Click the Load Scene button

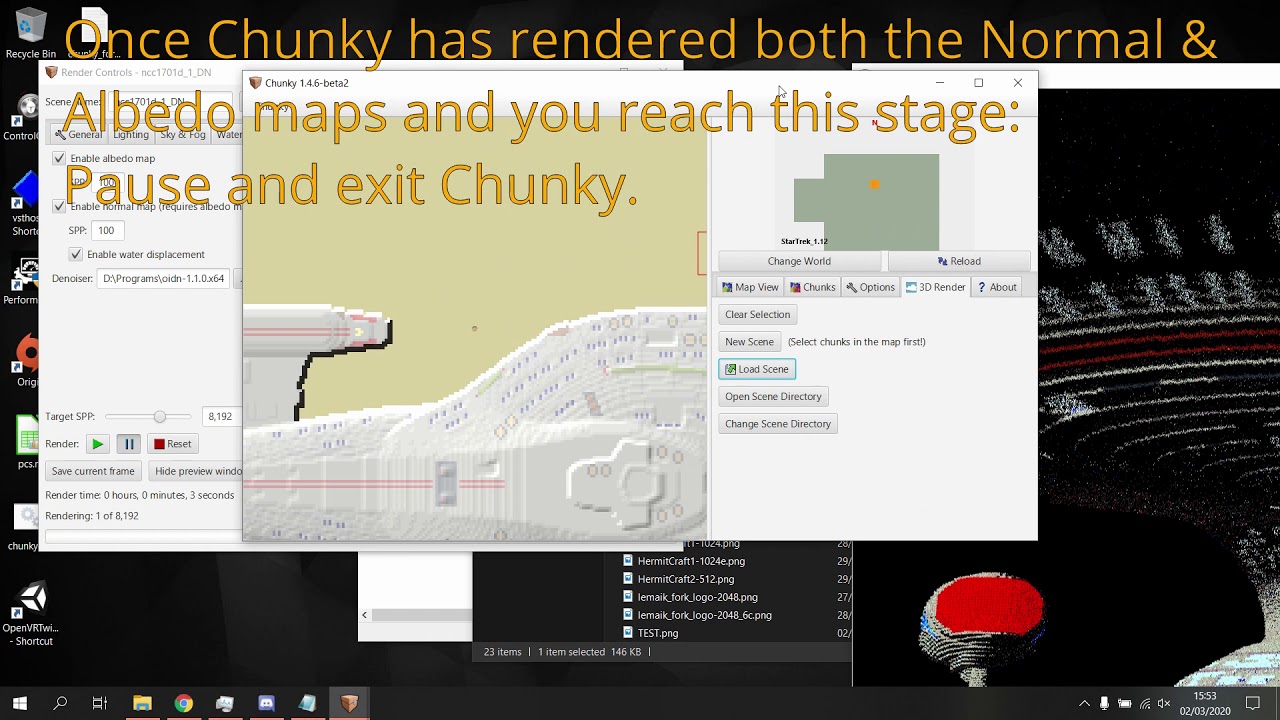(x=757, y=369)
